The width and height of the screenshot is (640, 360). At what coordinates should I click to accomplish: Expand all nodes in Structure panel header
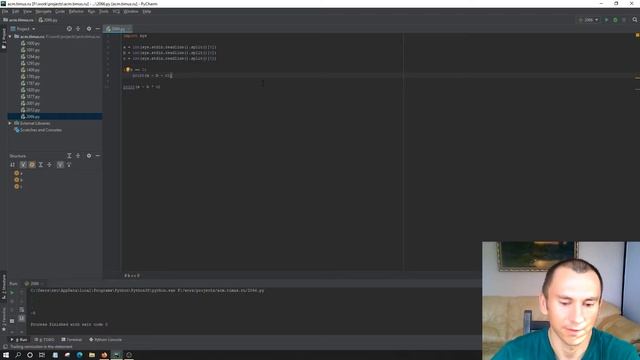69,156
